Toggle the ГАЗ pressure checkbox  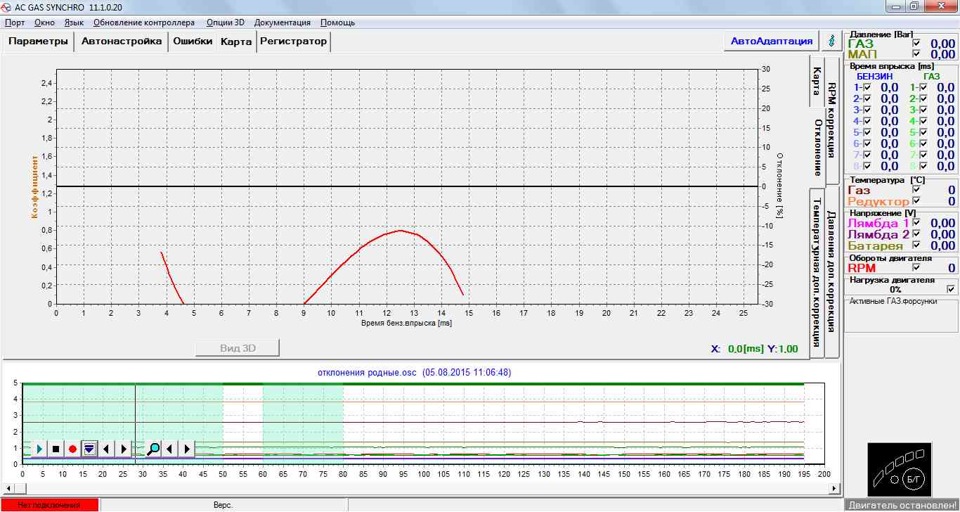917,44
